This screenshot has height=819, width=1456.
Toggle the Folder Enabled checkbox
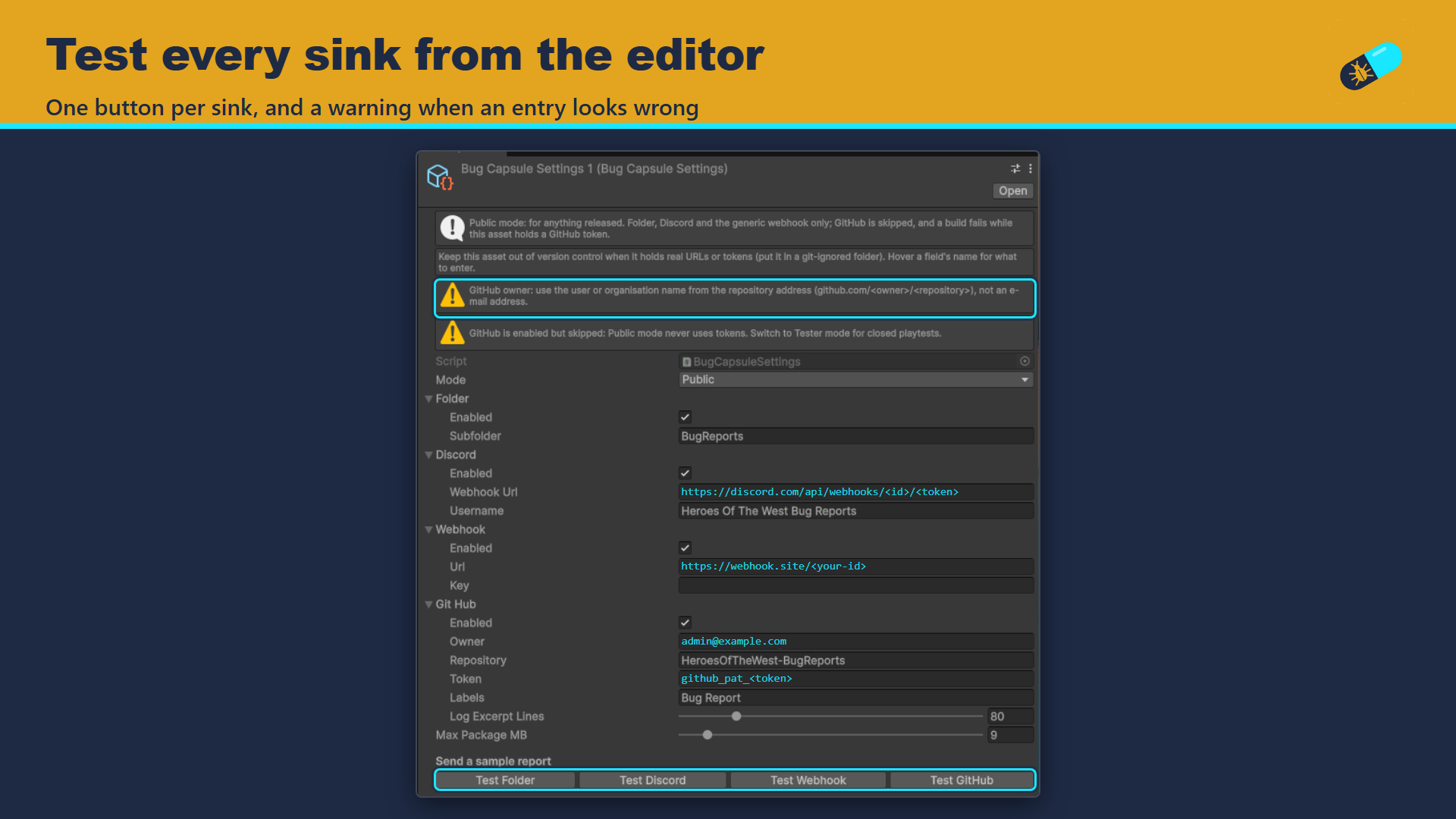[x=685, y=417]
